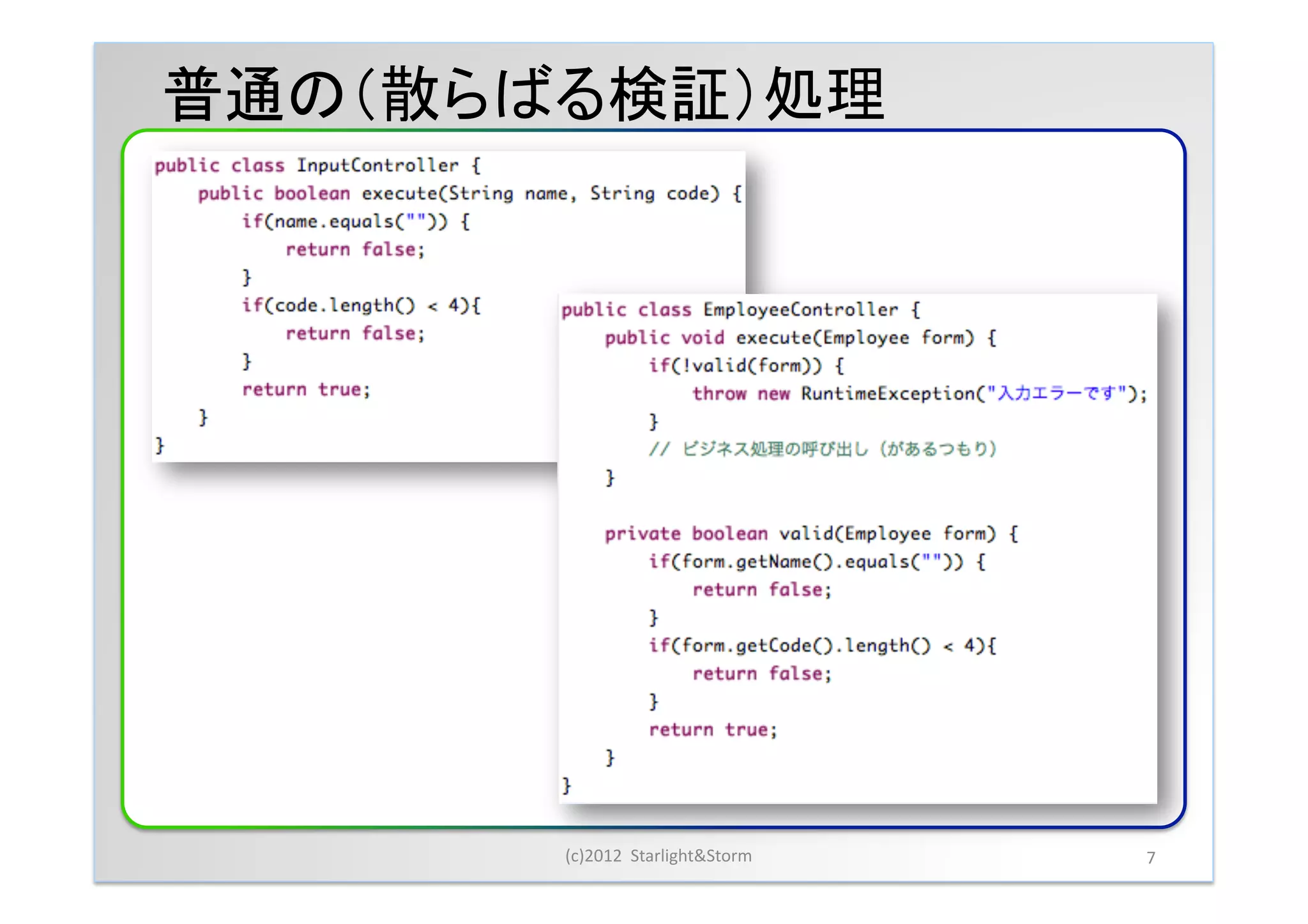Click the line 'if(form.getCode().length() < 4){'

coord(822,646)
